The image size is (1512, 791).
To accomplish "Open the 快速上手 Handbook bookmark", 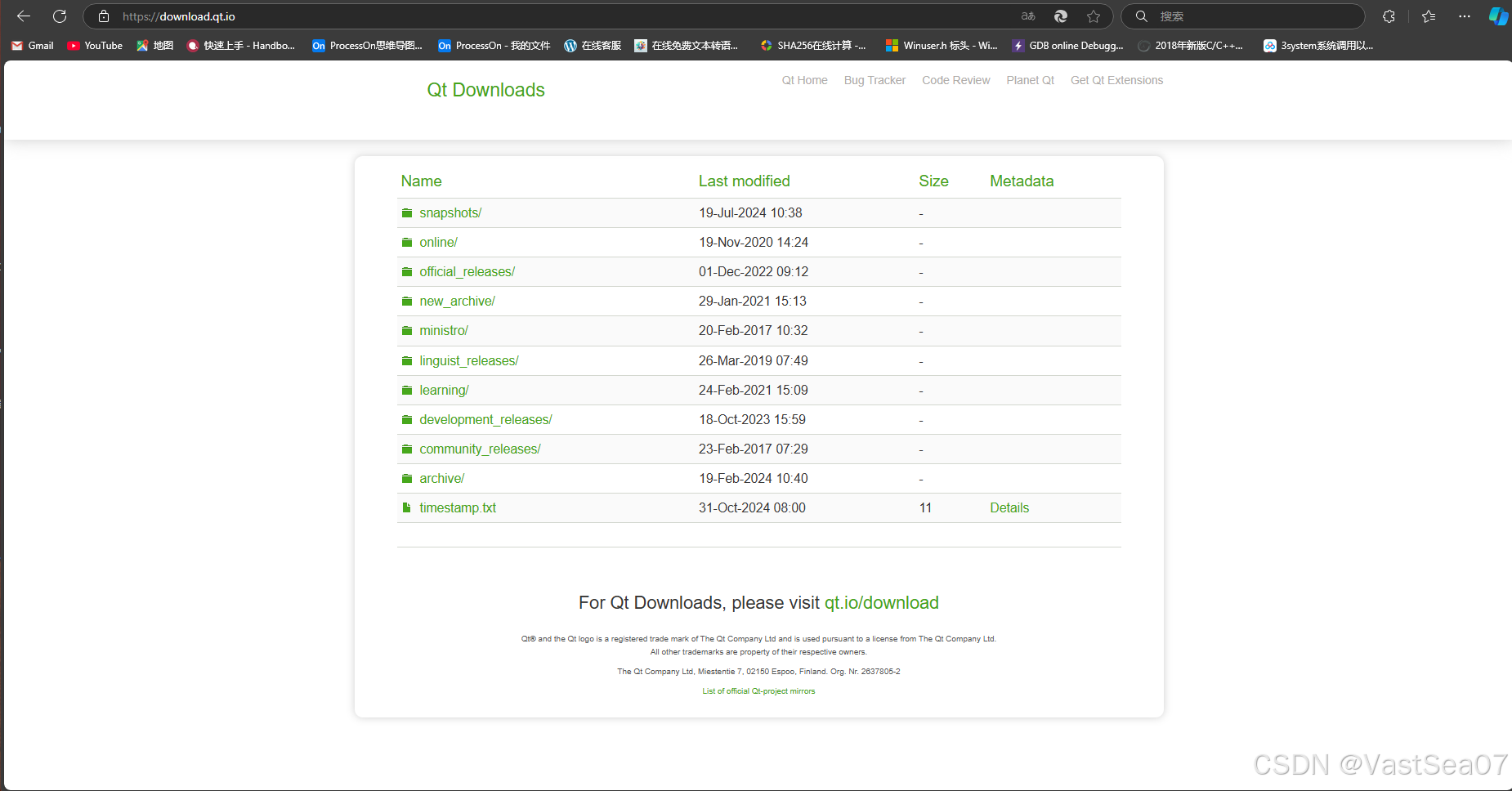I will (x=241, y=46).
